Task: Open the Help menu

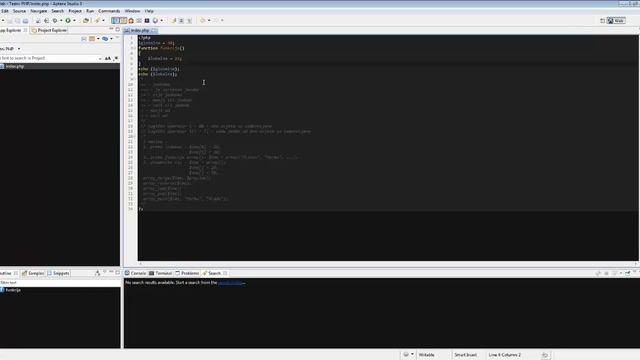Action: coord(149,11)
